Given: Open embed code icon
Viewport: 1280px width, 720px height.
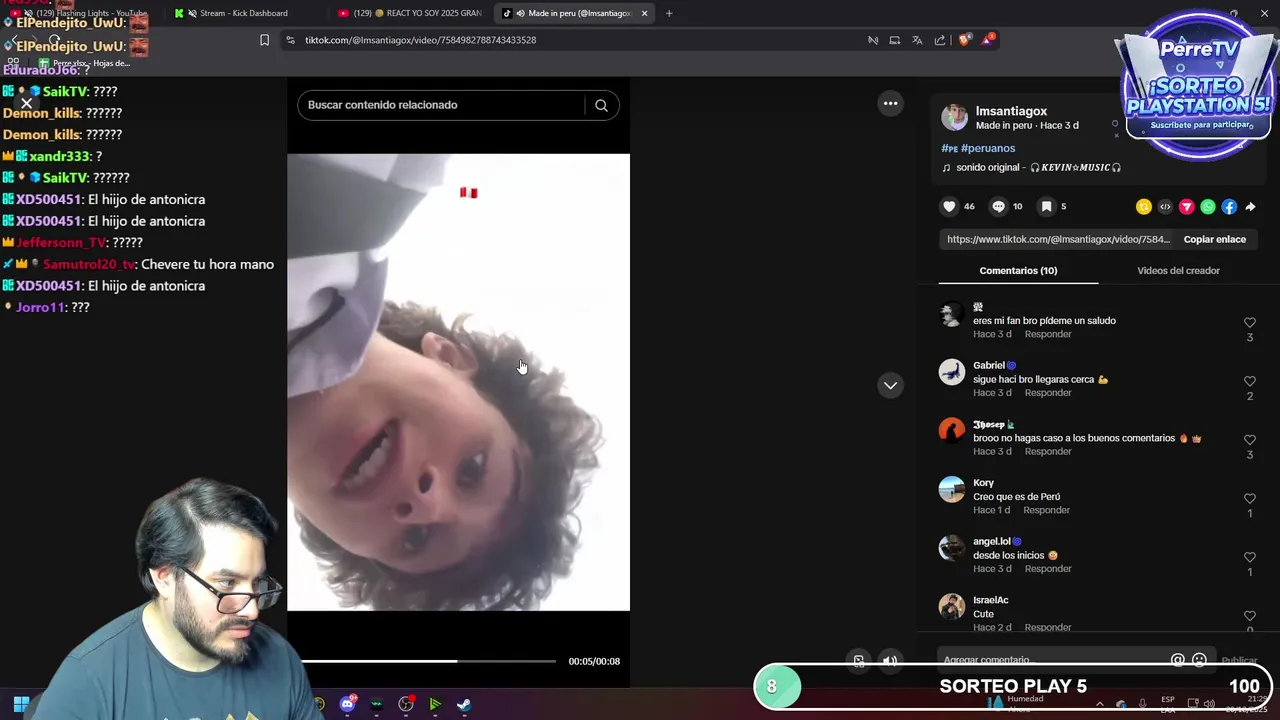Looking at the screenshot, I should coord(1165,207).
